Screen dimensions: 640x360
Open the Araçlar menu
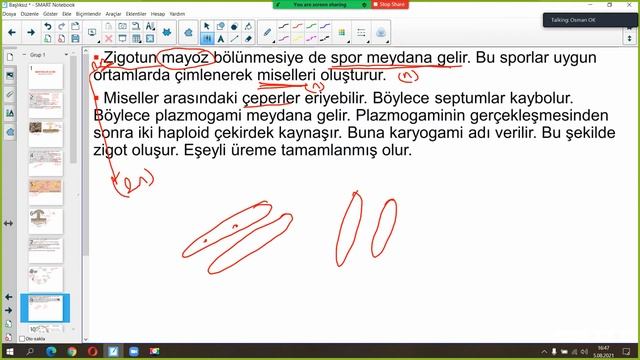click(113, 14)
